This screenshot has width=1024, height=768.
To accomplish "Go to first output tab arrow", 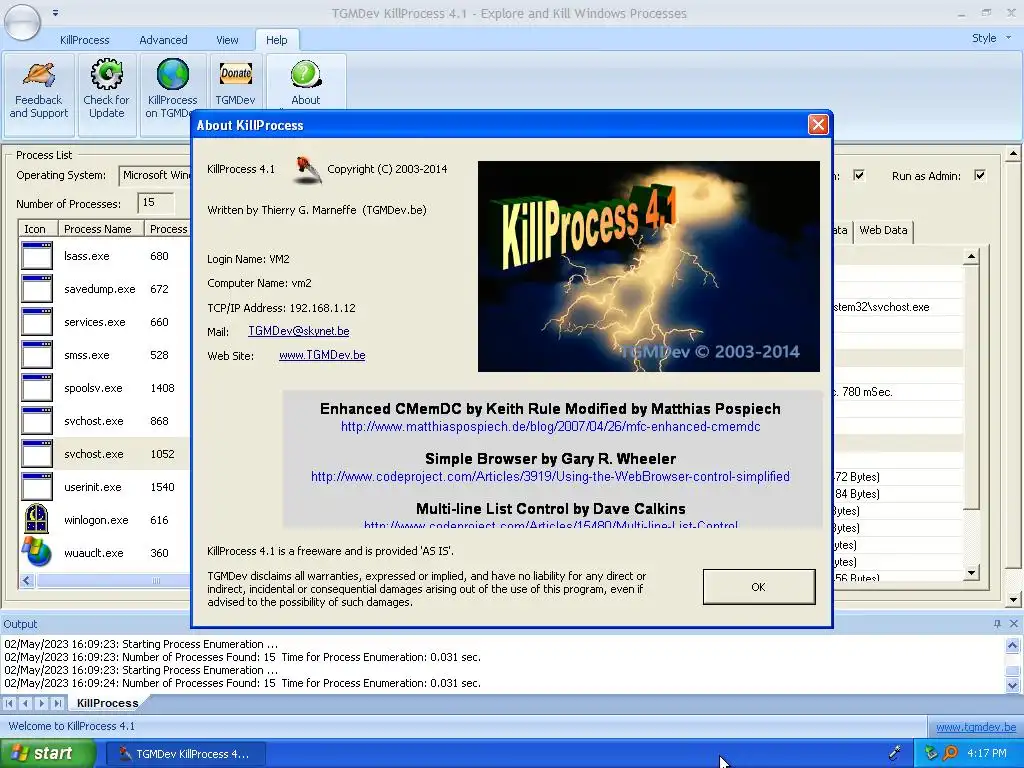I will [9, 703].
